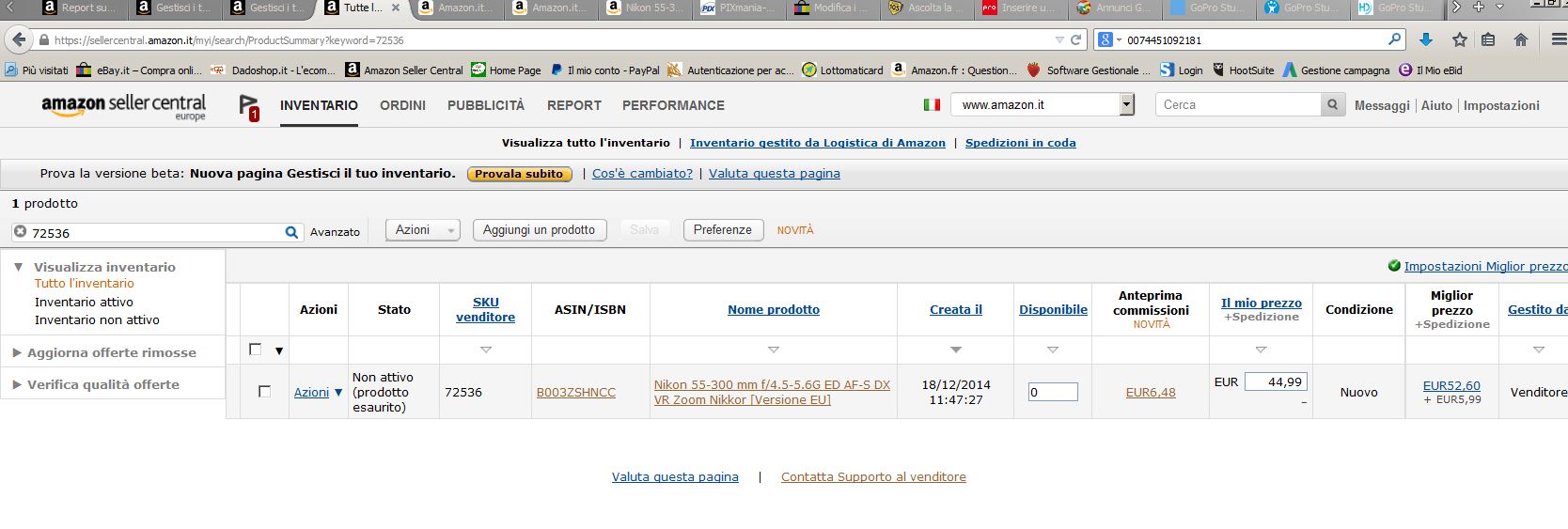Image resolution: width=1568 pixels, height=529 pixels.
Task: Go to the browser home page icon
Action: [1520, 39]
